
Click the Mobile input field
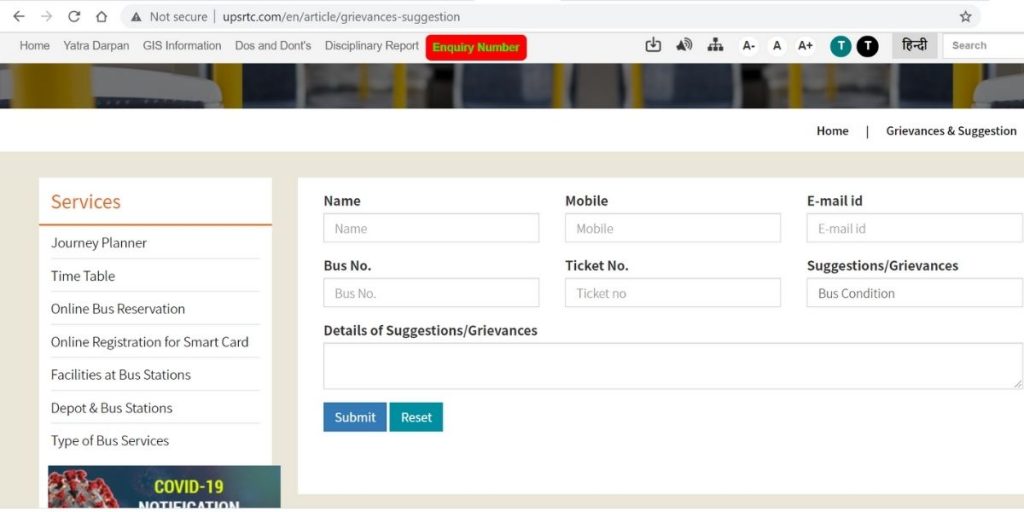pos(672,228)
